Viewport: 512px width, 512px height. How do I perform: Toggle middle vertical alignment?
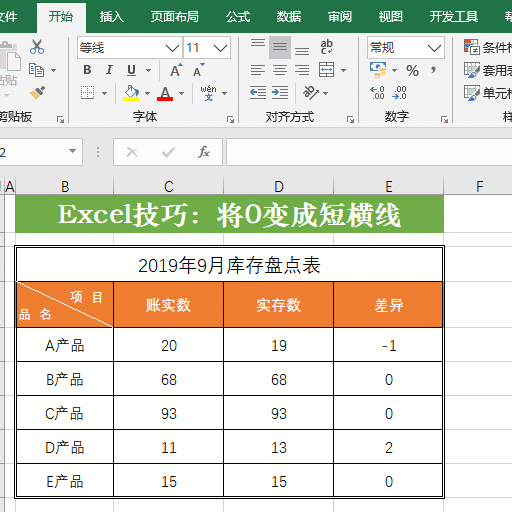[280, 47]
